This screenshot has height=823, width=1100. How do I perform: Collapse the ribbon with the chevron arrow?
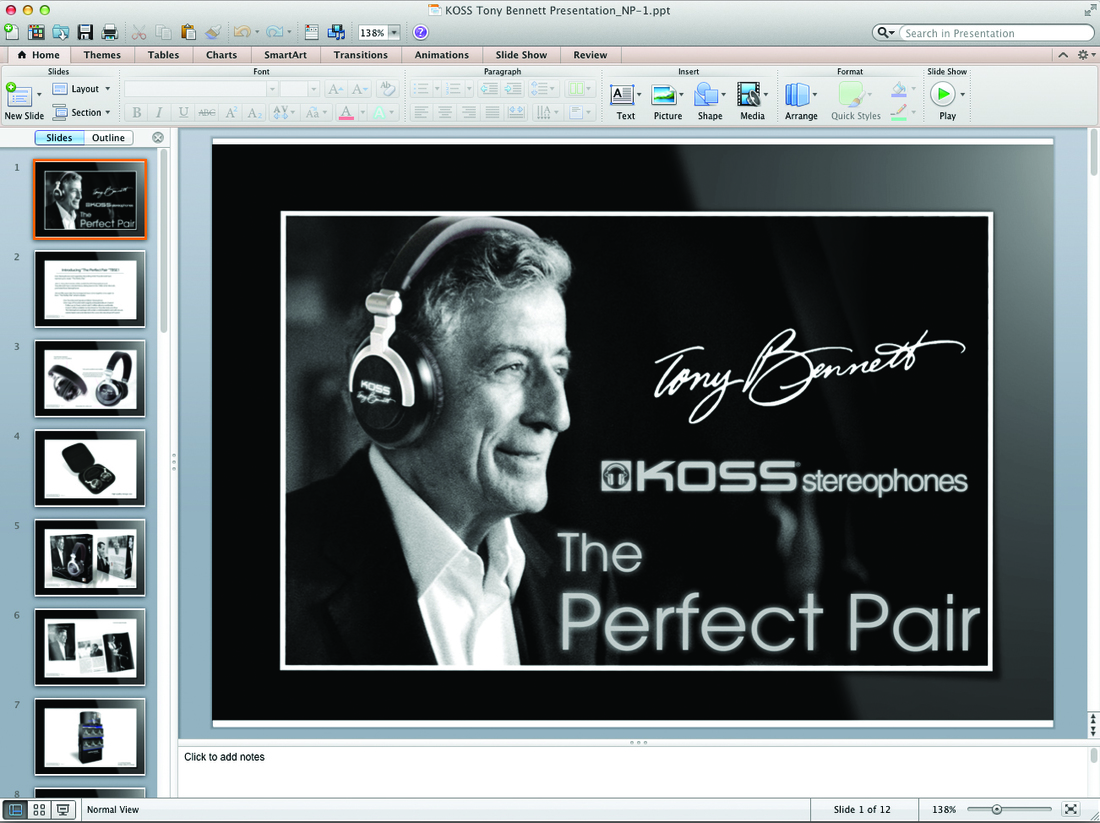[1064, 55]
